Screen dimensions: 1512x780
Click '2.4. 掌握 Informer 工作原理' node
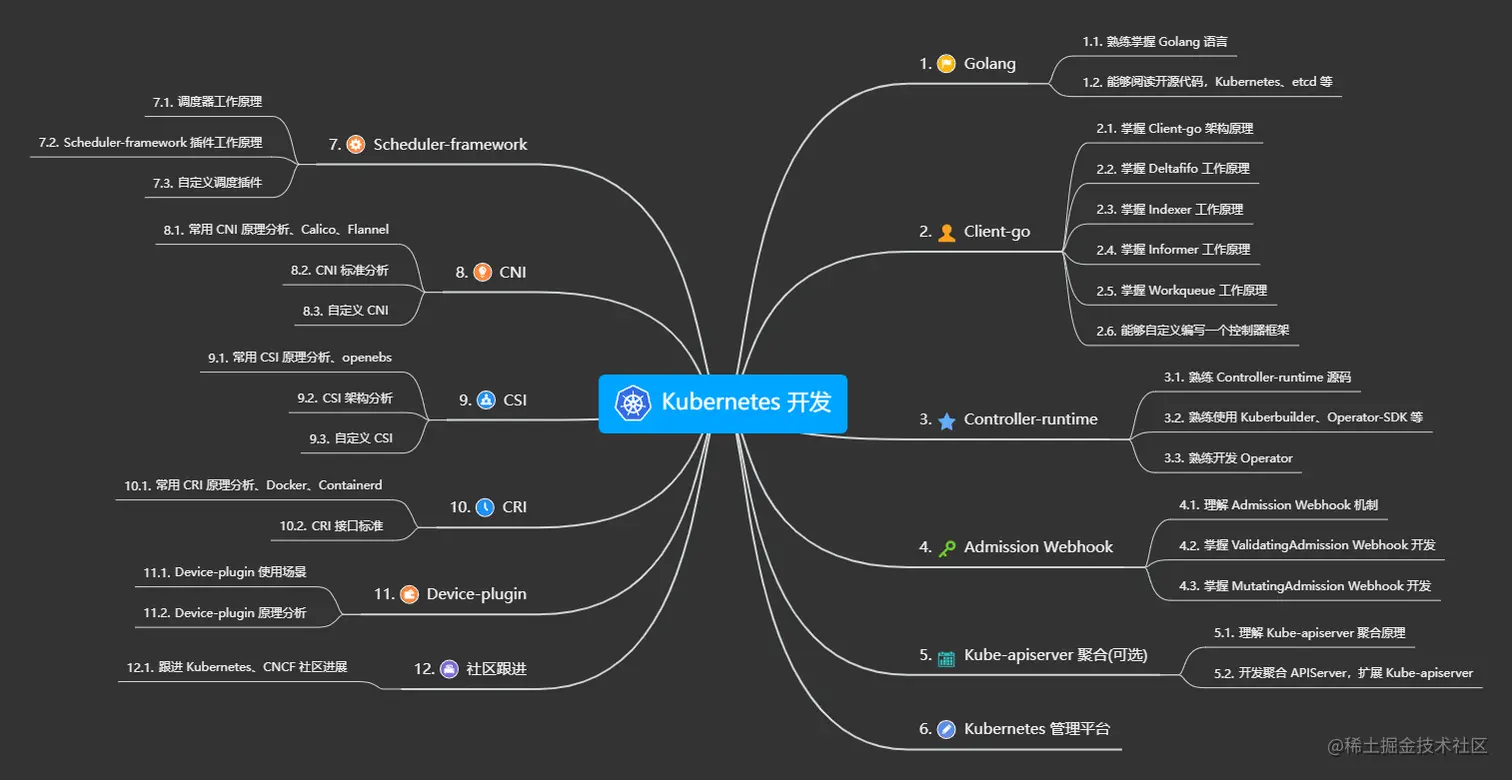point(1173,250)
